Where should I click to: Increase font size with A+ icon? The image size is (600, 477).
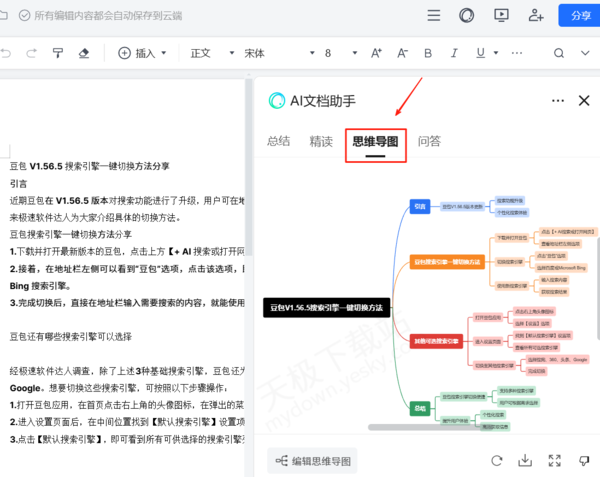coord(376,53)
